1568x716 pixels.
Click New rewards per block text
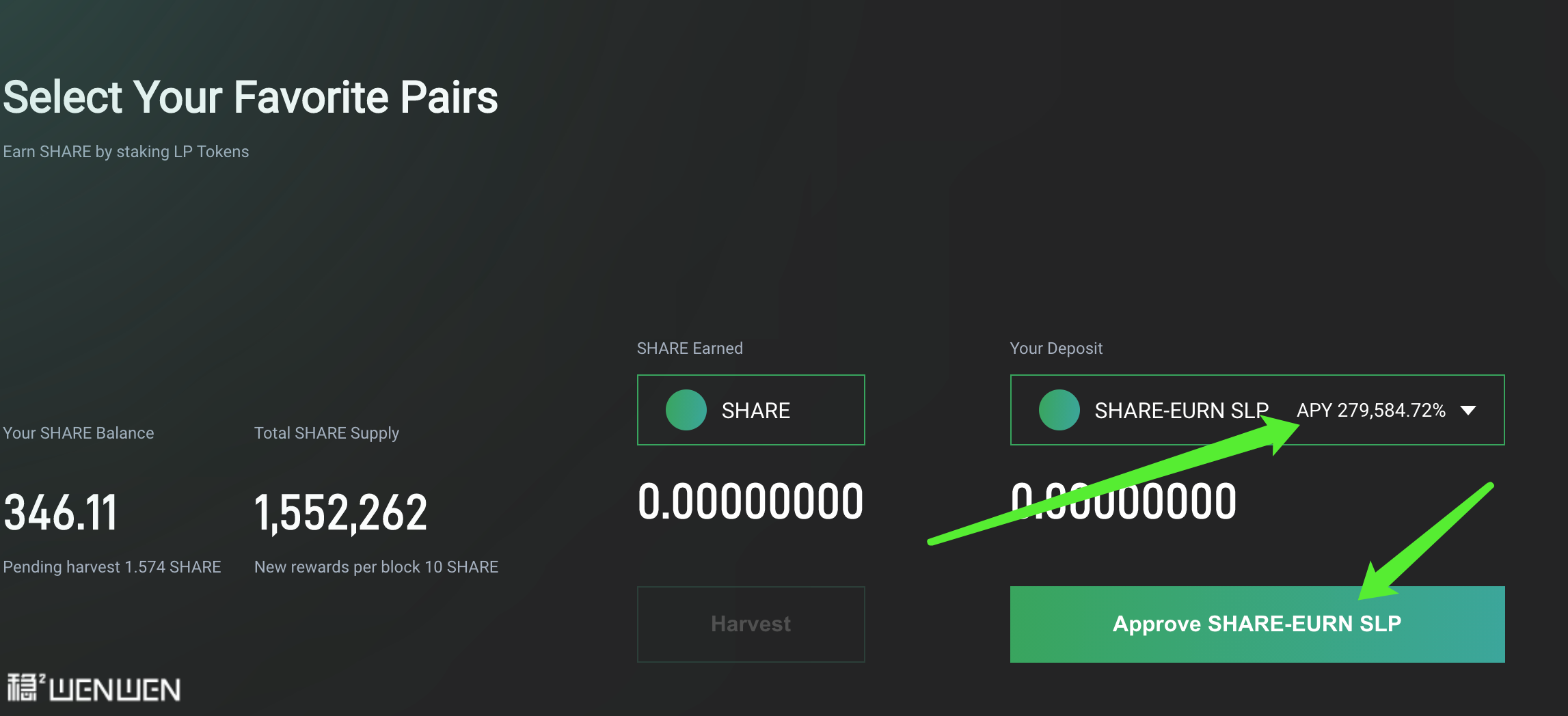(376, 567)
